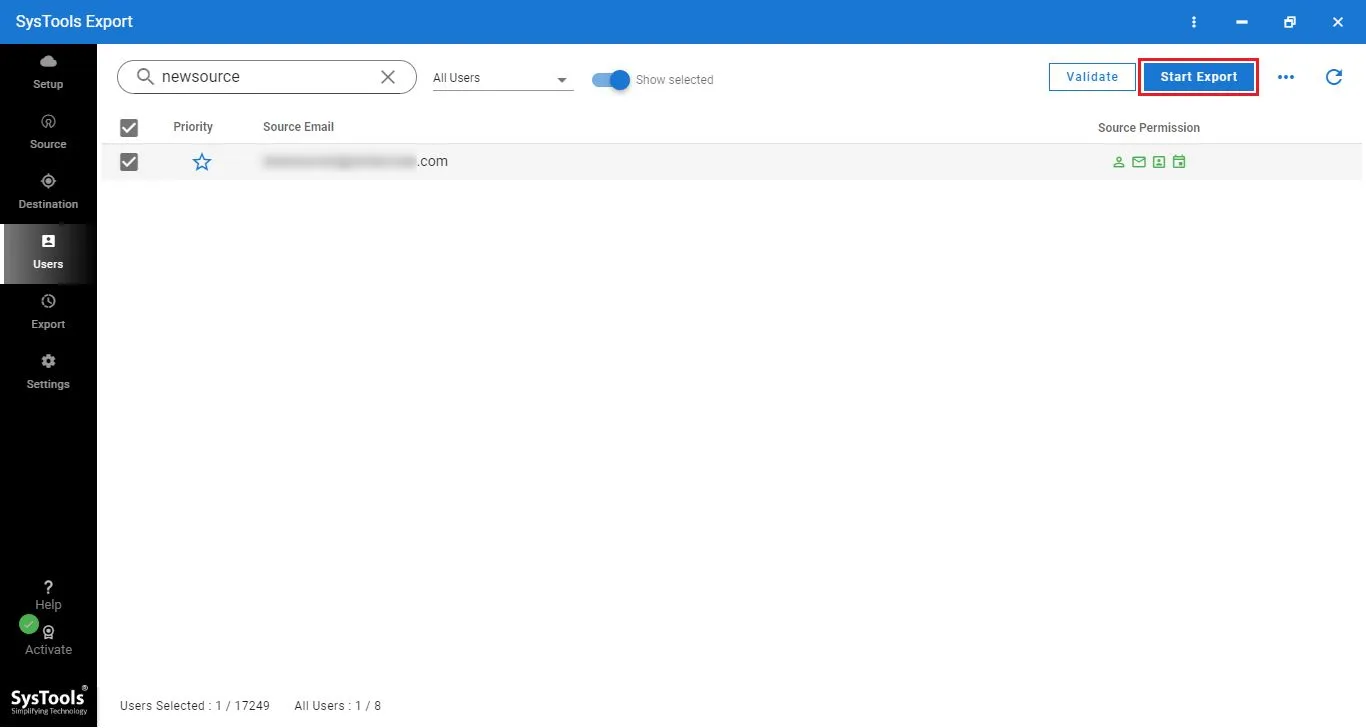Expand the All Users dropdown
The height and width of the screenshot is (728, 1366).
click(x=503, y=78)
